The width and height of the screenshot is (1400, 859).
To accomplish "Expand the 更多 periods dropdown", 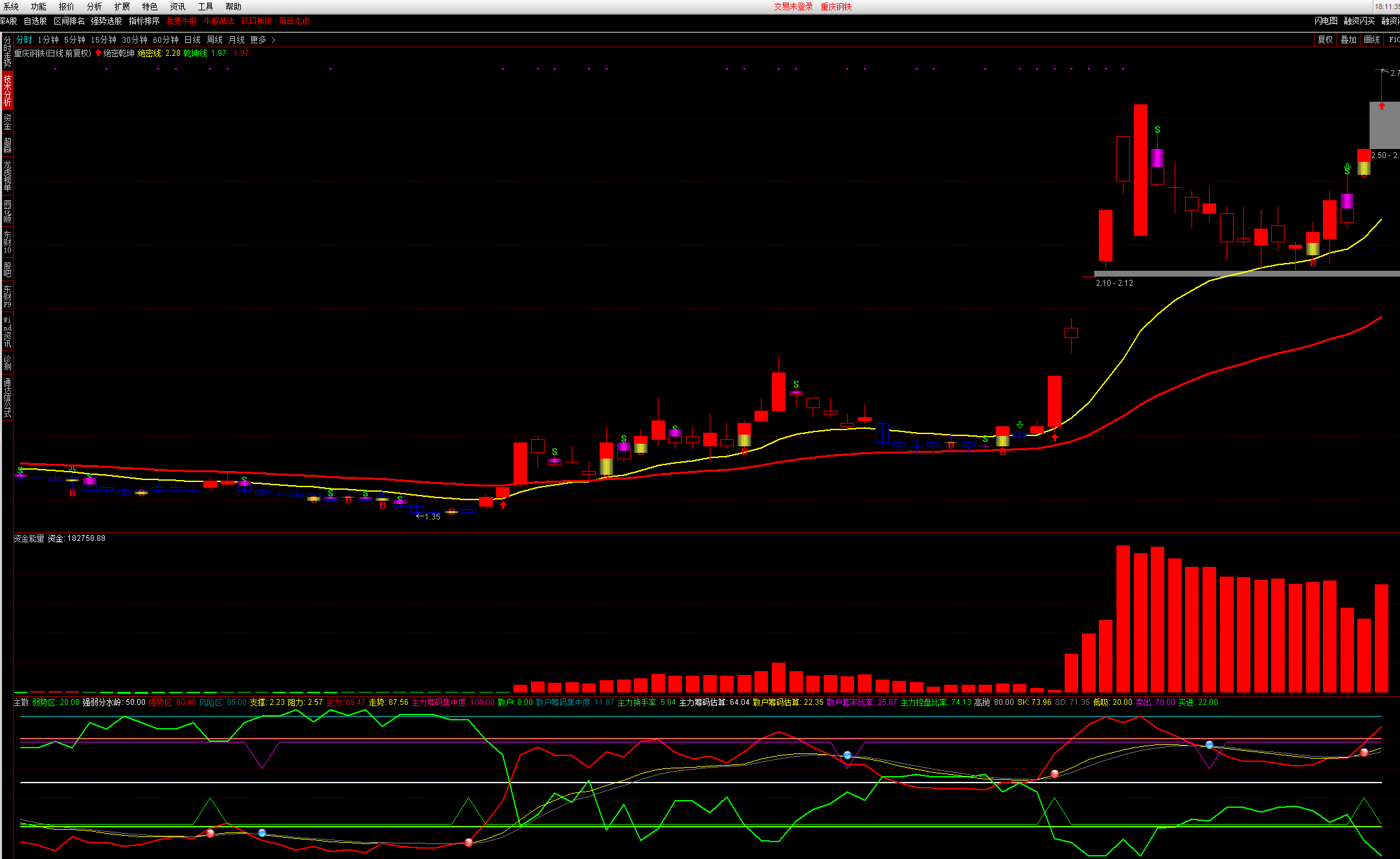I will click(x=263, y=40).
